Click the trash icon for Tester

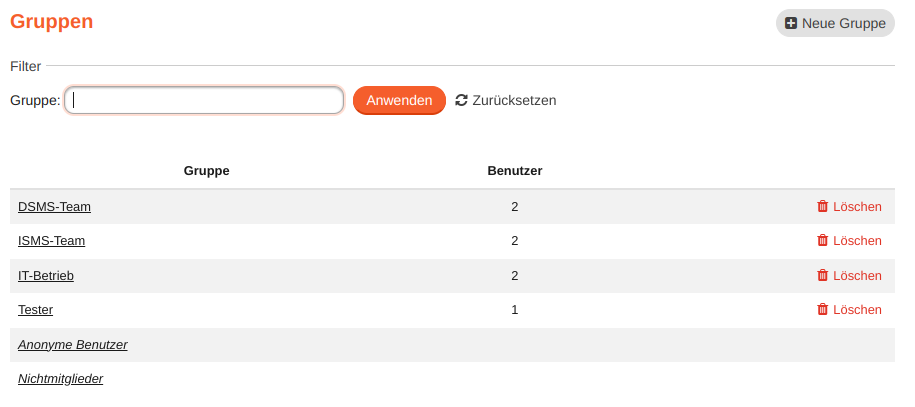[823, 309]
